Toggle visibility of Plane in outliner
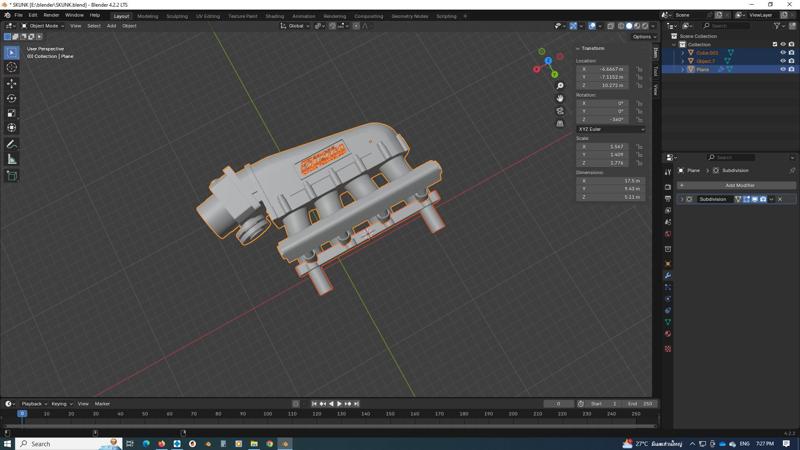 (x=783, y=69)
